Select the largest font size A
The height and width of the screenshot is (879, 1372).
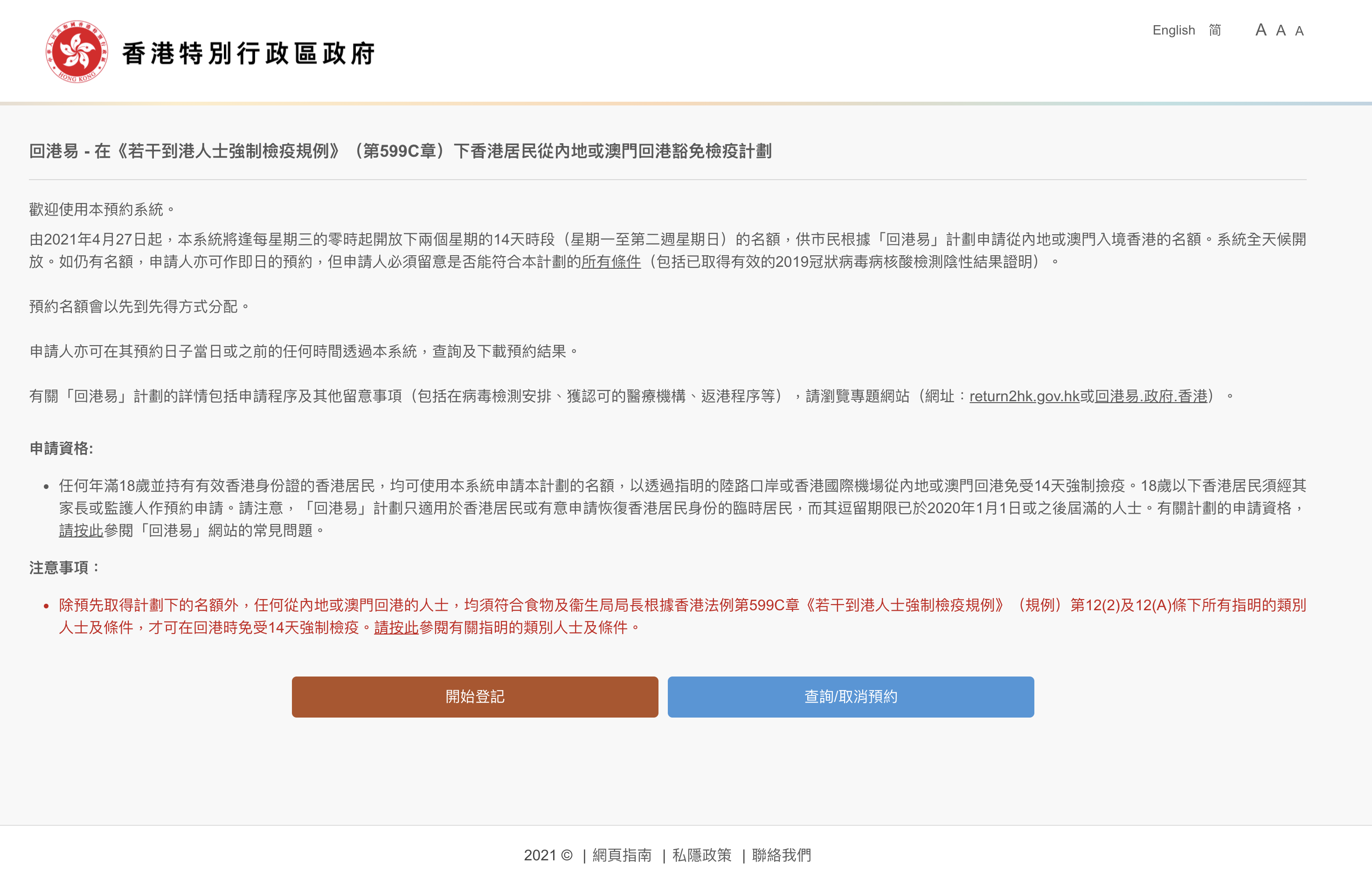pos(1261,30)
